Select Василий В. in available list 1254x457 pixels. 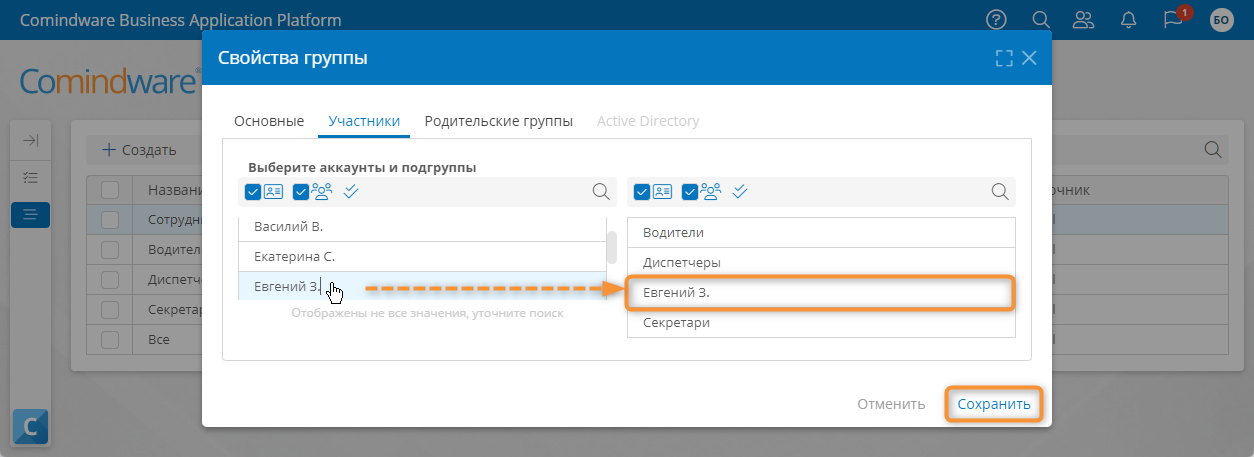(422, 226)
